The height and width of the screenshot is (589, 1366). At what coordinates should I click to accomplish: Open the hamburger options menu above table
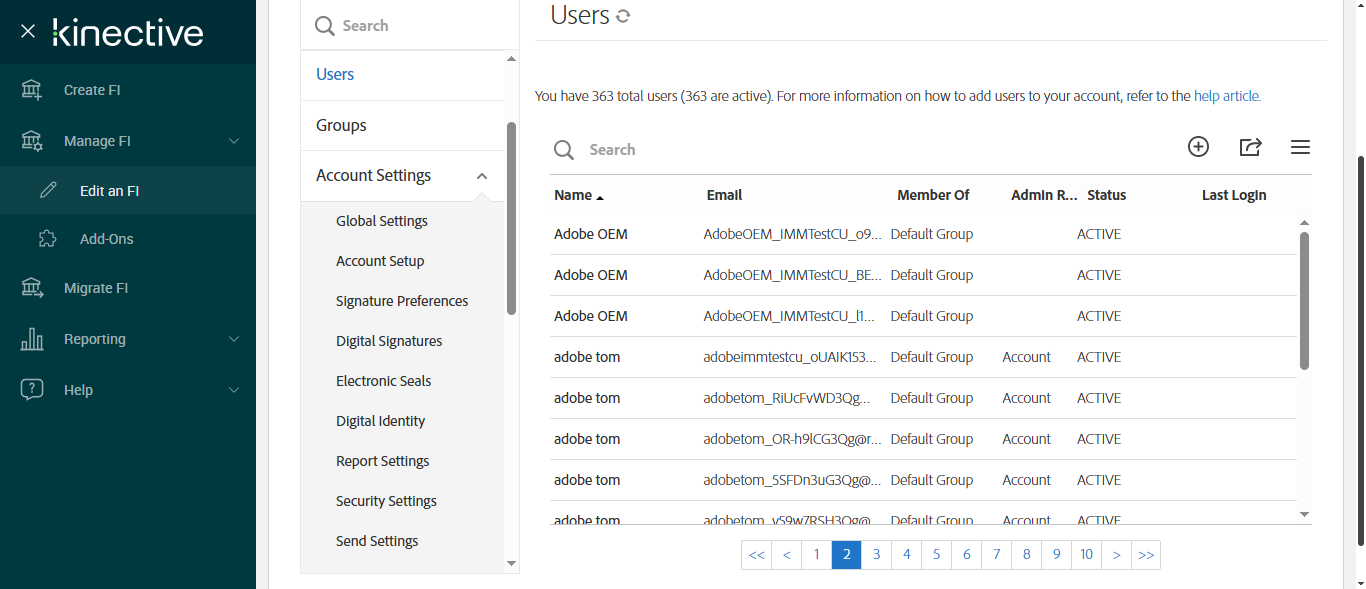tap(1300, 147)
